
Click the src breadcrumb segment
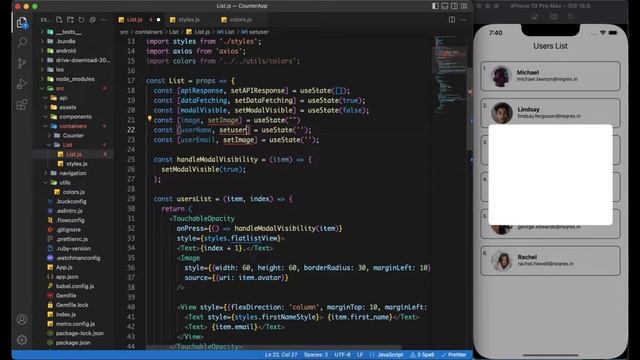click(x=124, y=32)
